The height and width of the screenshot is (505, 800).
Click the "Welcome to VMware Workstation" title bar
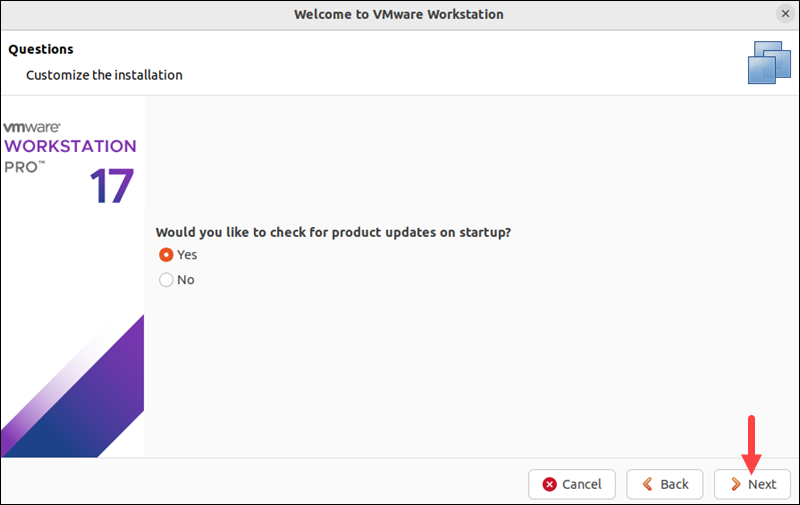point(399,14)
